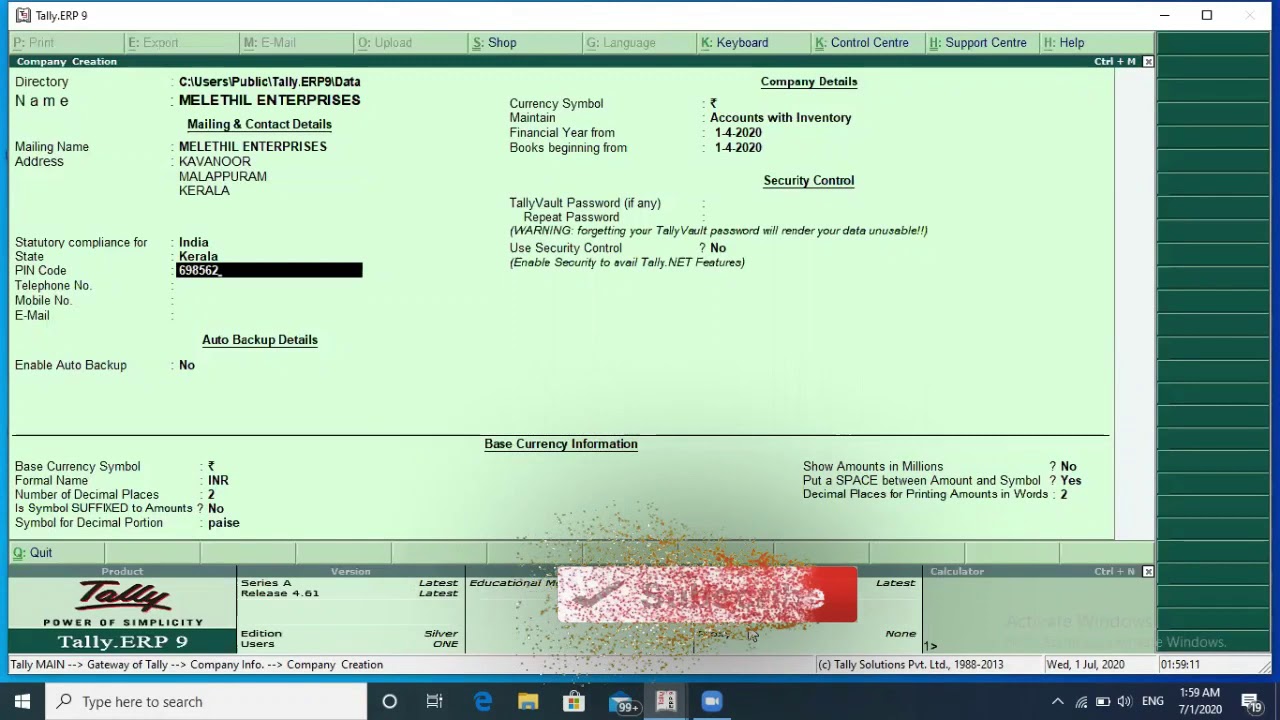Toggle Is Symbol SUFFIXED to Amounts value
Image resolution: width=1280 pixels, height=720 pixels.
pyautogui.click(x=215, y=509)
